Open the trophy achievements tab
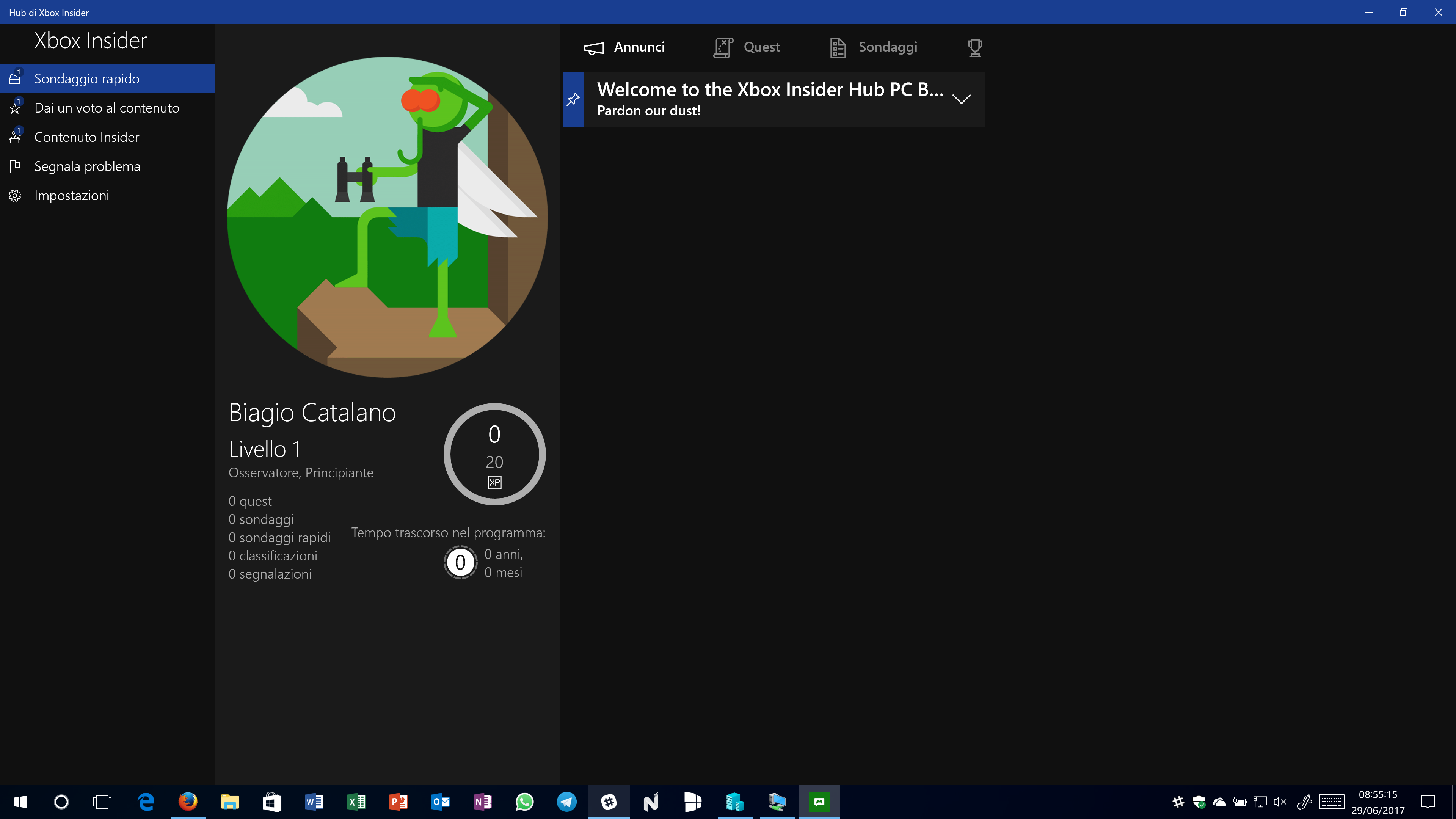The image size is (1456, 819). (975, 47)
